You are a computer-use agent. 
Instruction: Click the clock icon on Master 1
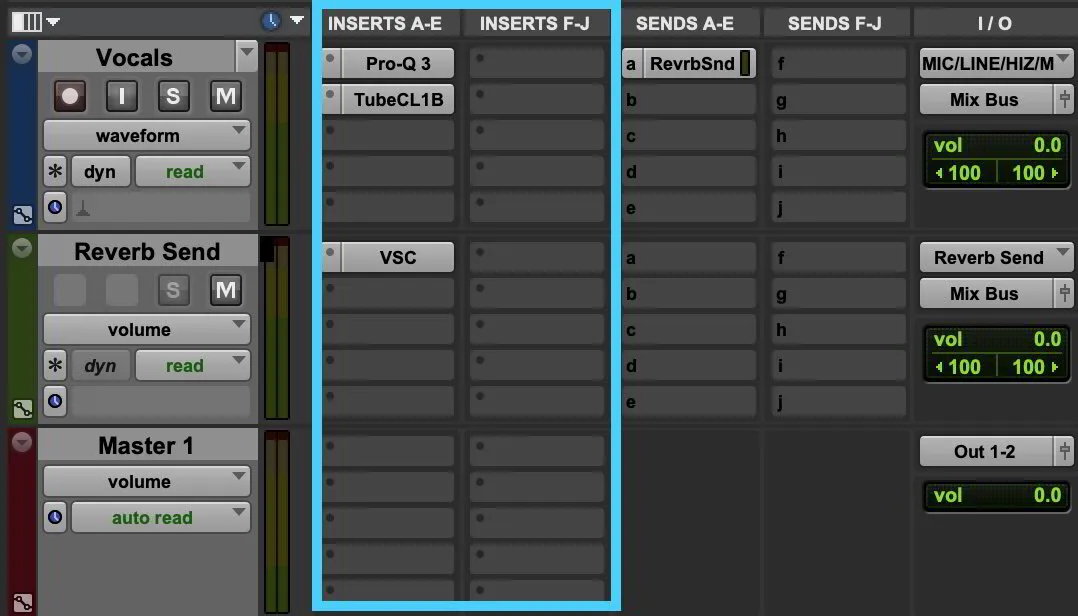click(57, 517)
